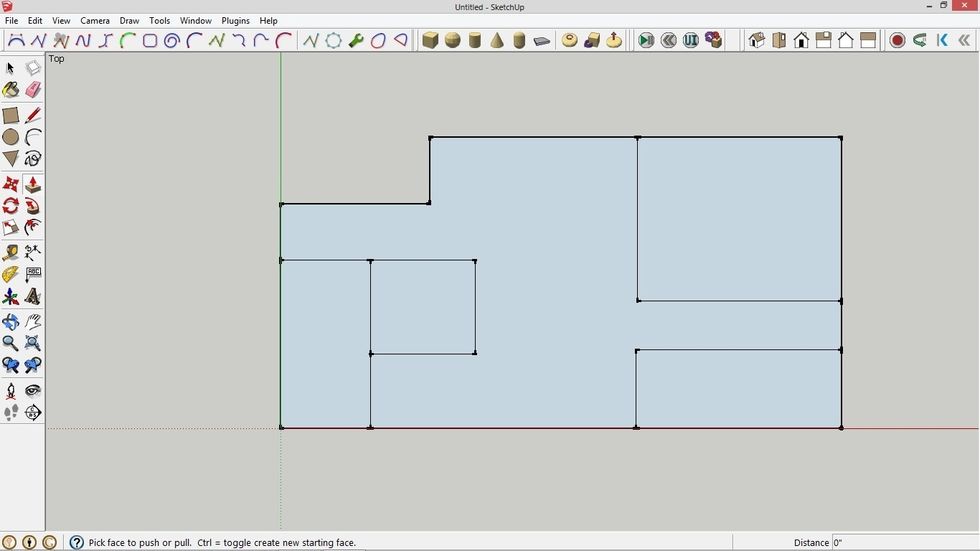
Task: Select the Rectangle drawing tool
Action: point(11,115)
